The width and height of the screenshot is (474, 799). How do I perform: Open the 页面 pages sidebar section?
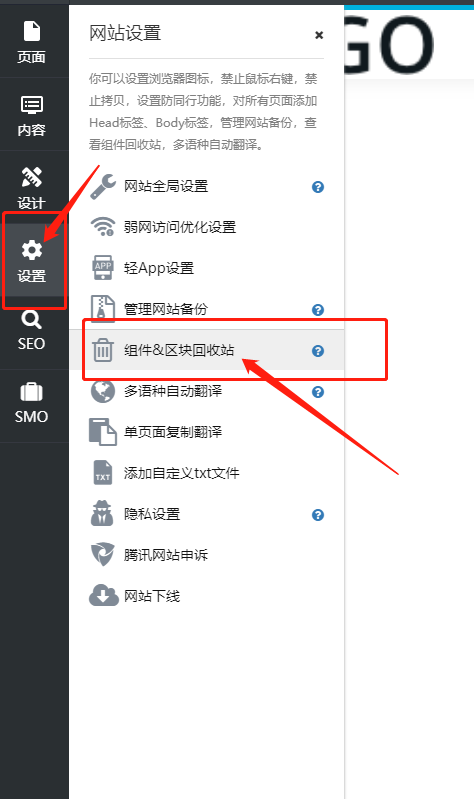pos(32,42)
